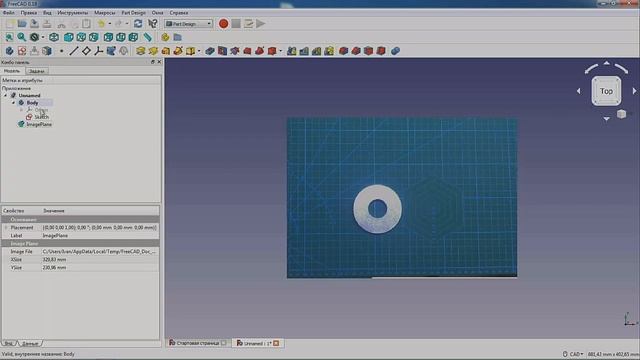Open the draw style icon

click(34, 38)
